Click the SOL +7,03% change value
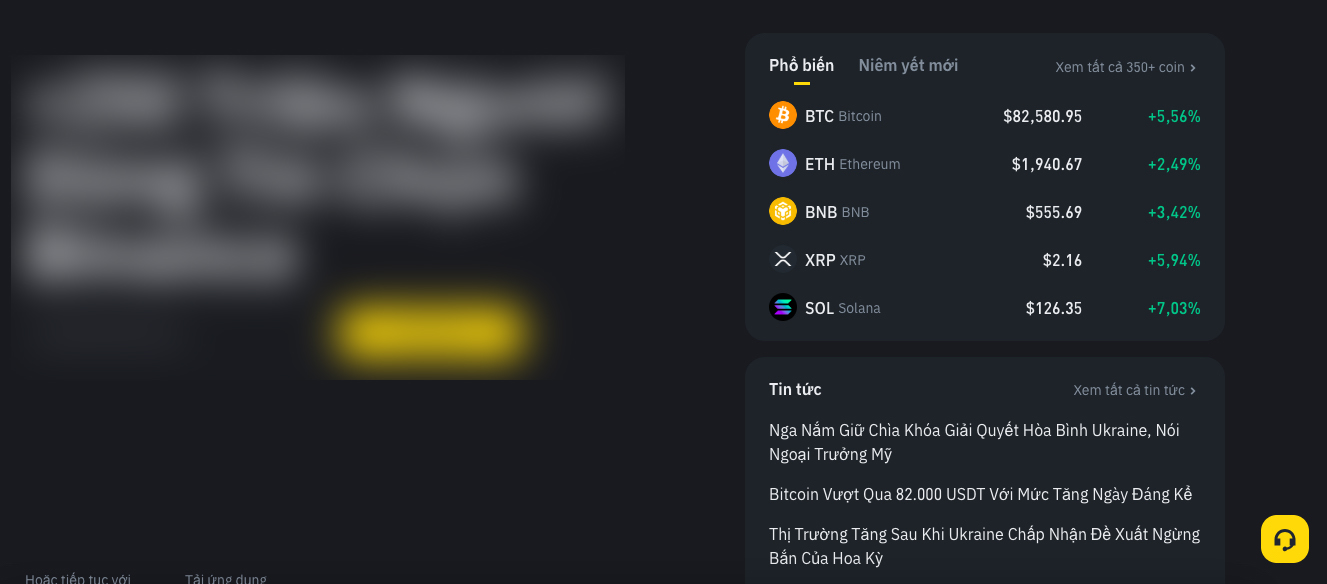 (x=1174, y=308)
